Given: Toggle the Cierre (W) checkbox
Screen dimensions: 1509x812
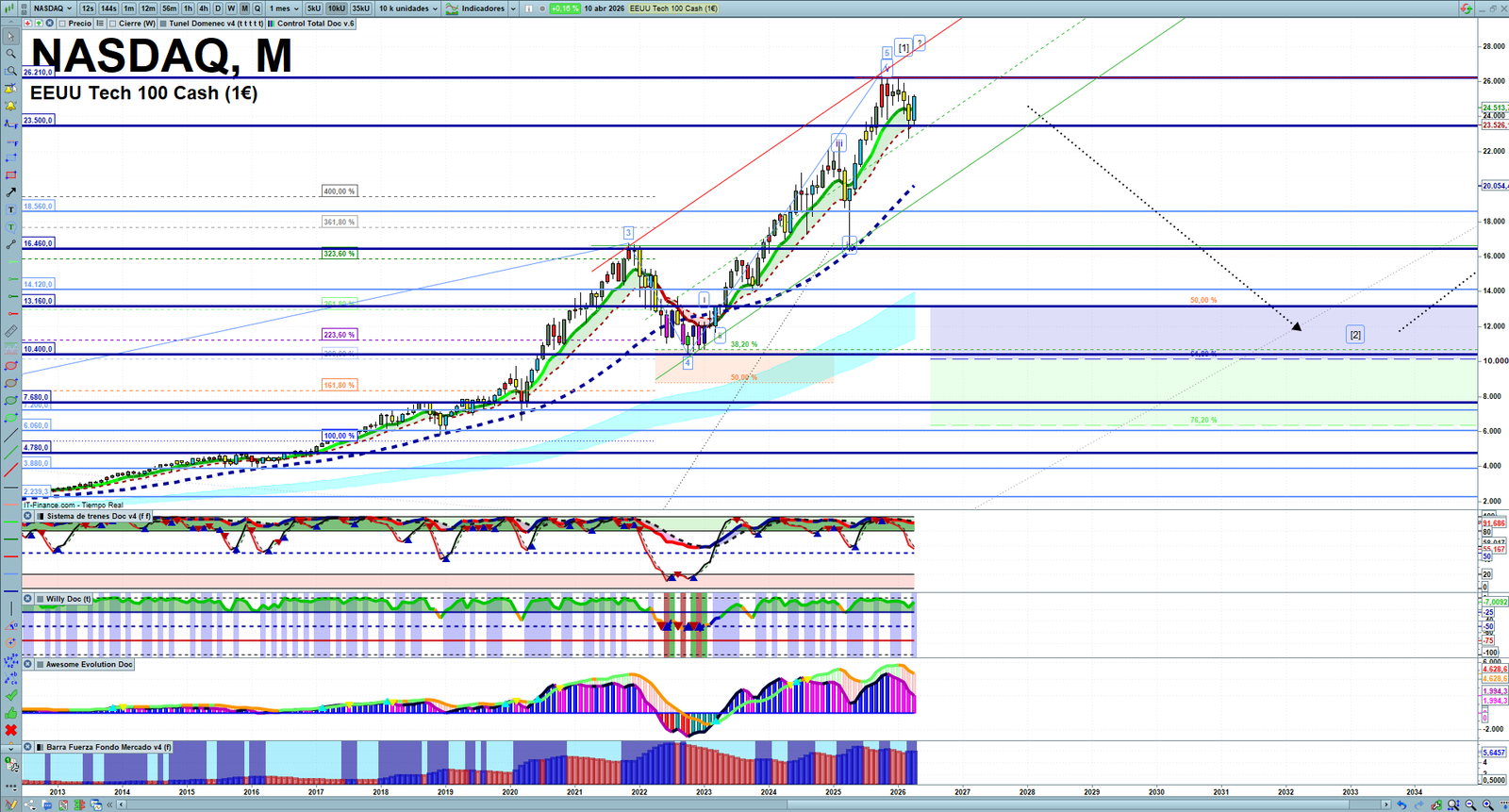Looking at the screenshot, I should [x=113, y=24].
